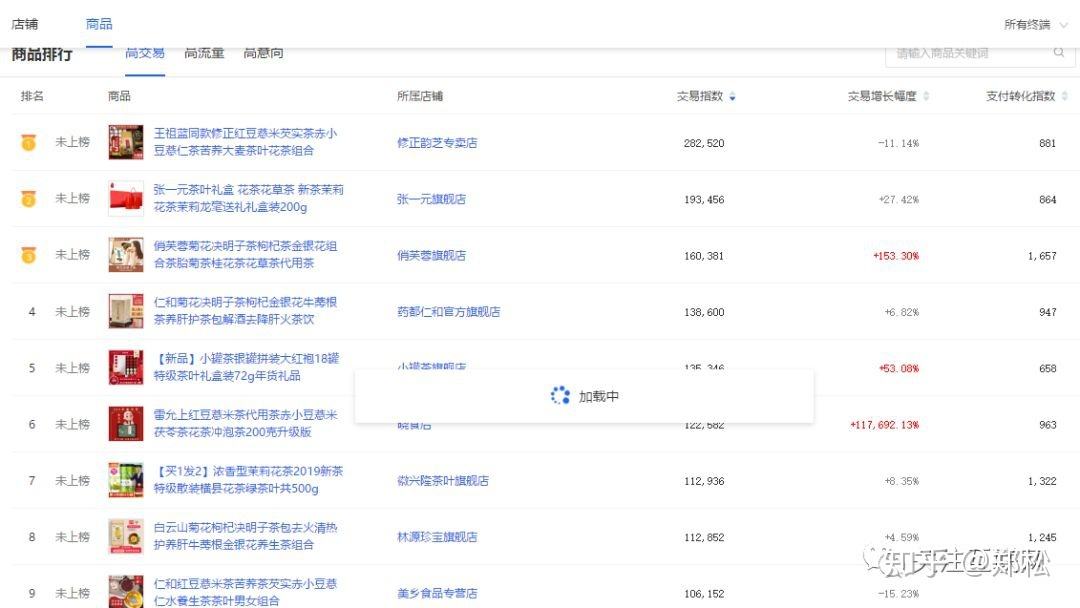
Task: Open thumbnail of 小罐茶银罐 product
Action: 126,368
